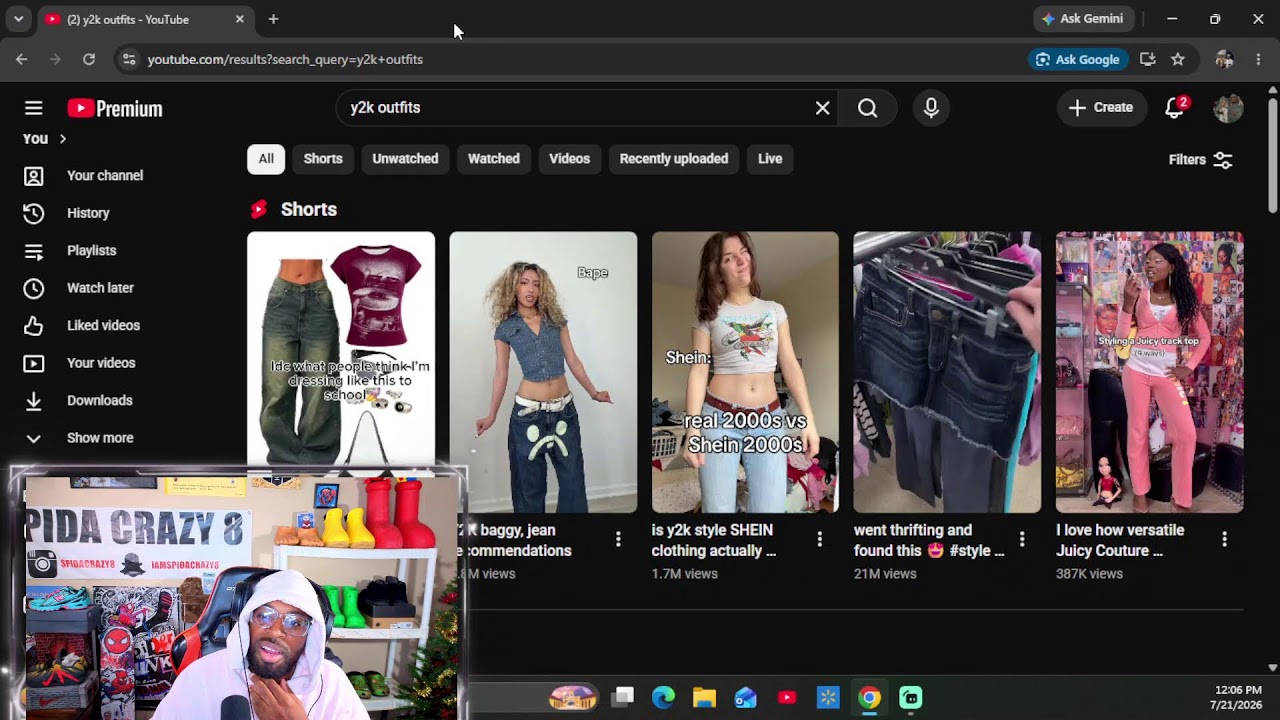This screenshot has height=720, width=1280.
Task: Play the Juicy track top Short thumbnail
Action: [x=1150, y=372]
